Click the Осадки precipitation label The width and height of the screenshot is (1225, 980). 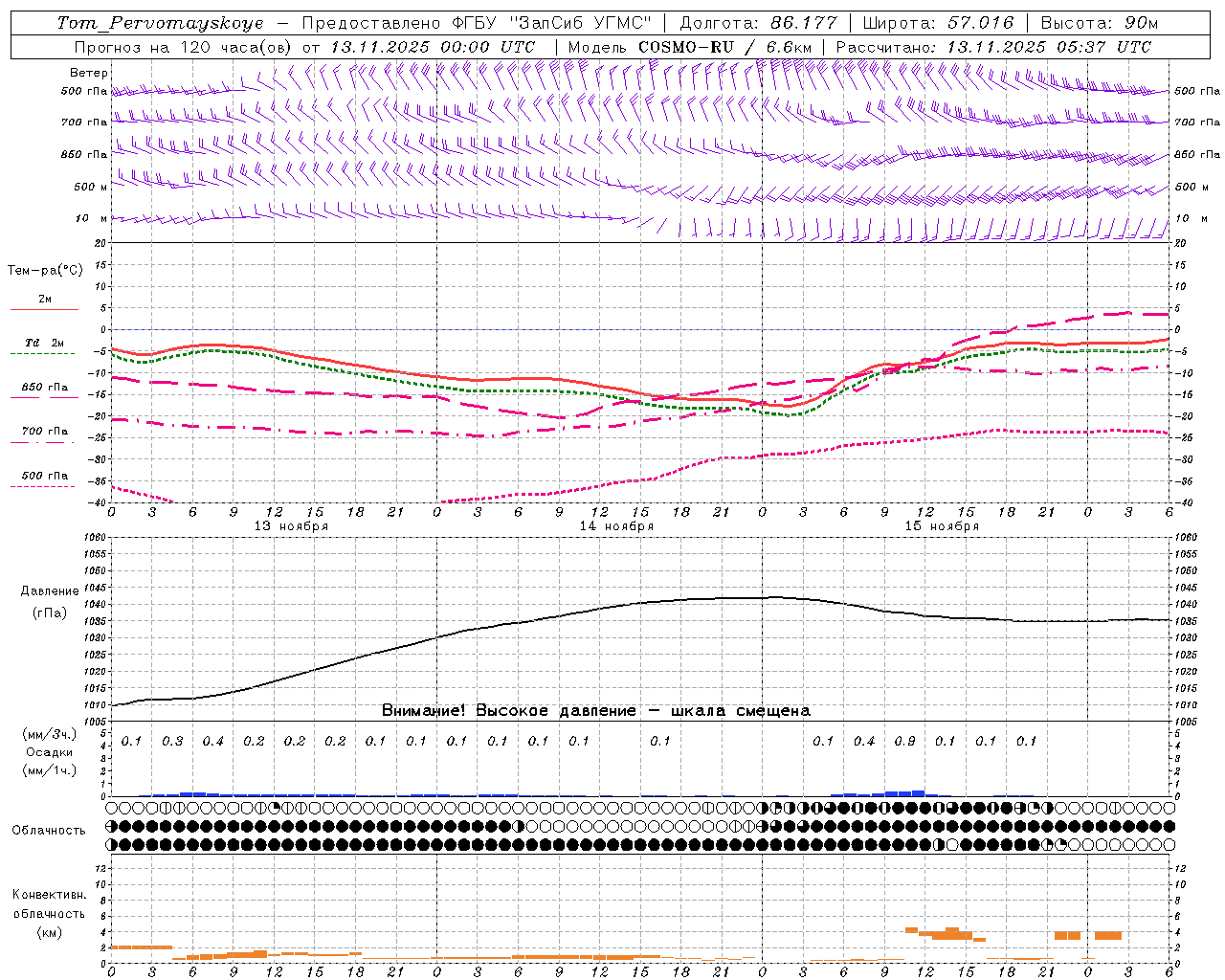(50, 752)
